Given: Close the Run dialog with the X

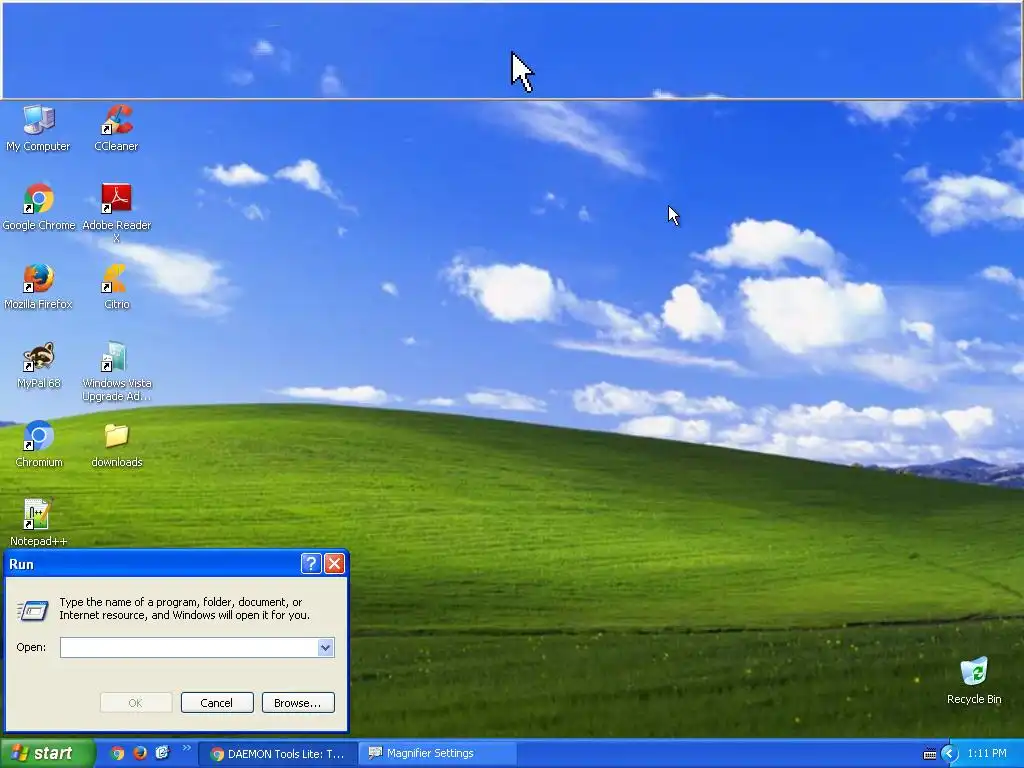Looking at the screenshot, I should pos(334,564).
